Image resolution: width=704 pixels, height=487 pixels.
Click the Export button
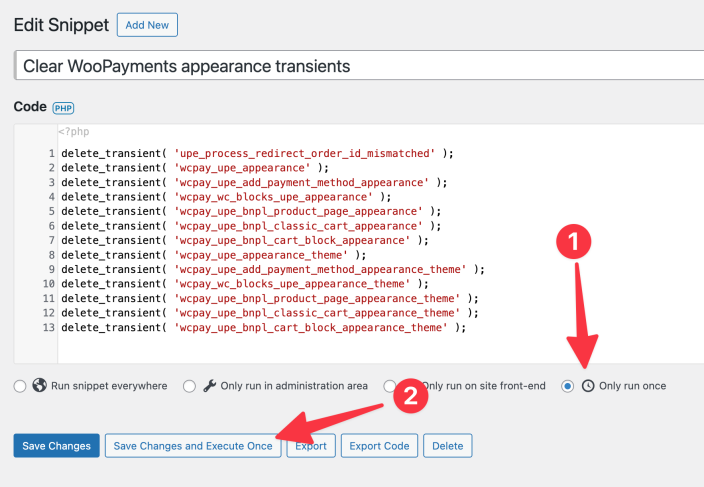click(x=310, y=446)
